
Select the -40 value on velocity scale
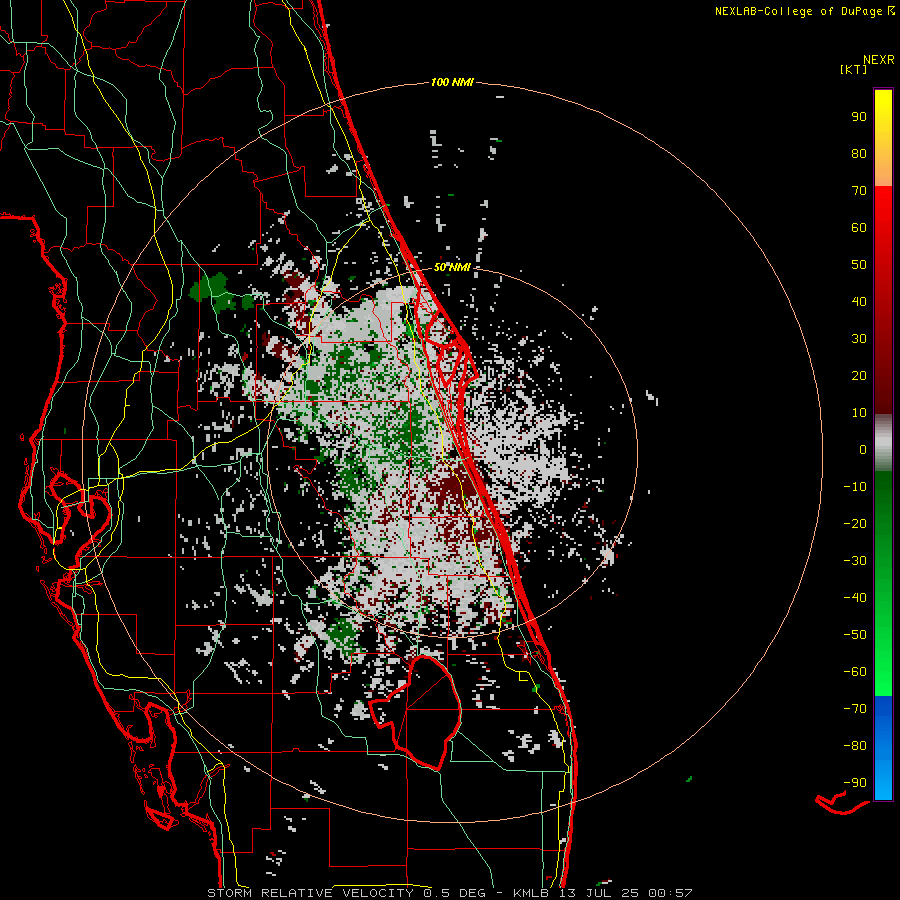point(855,598)
